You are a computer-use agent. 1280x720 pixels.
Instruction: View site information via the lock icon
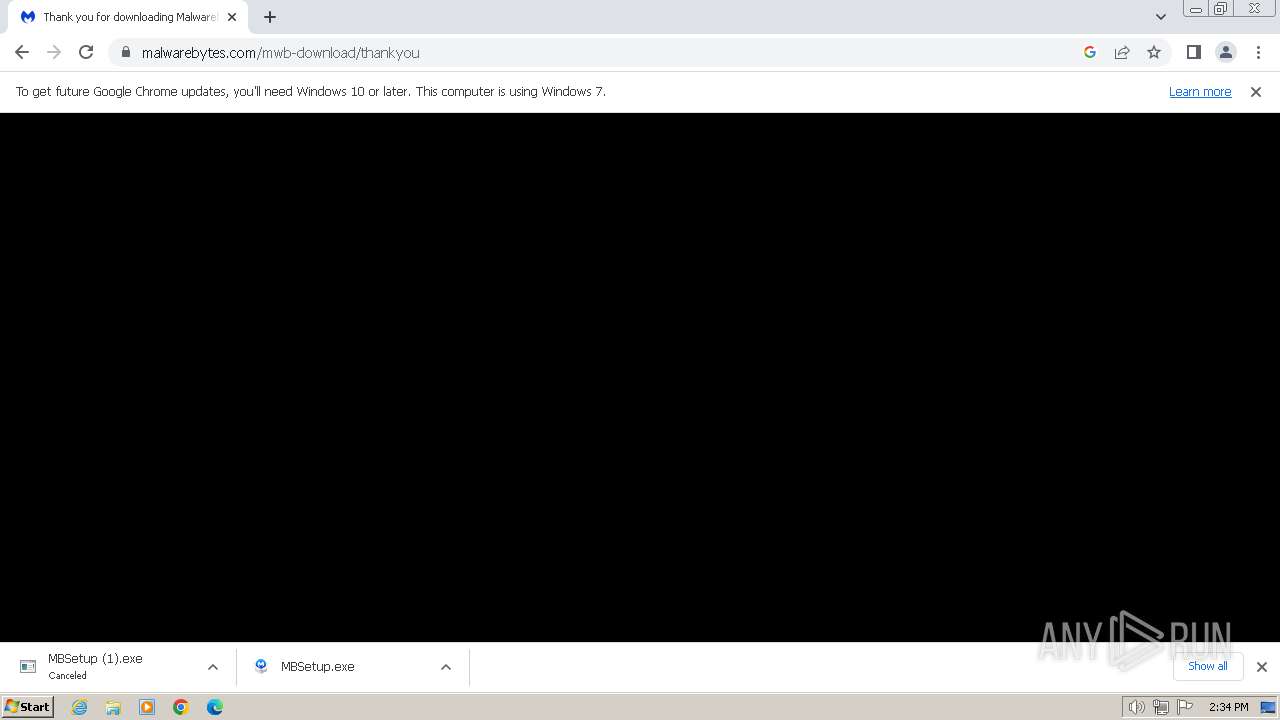tap(125, 52)
